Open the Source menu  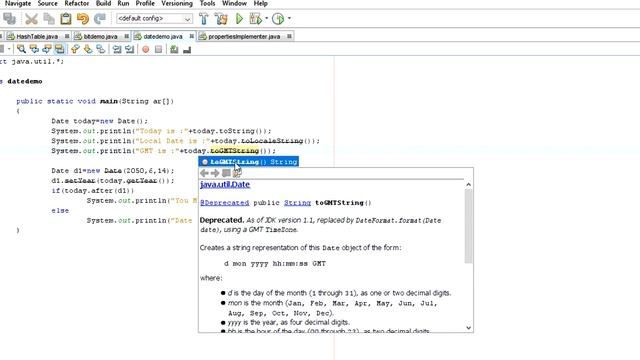(x=47, y=3)
